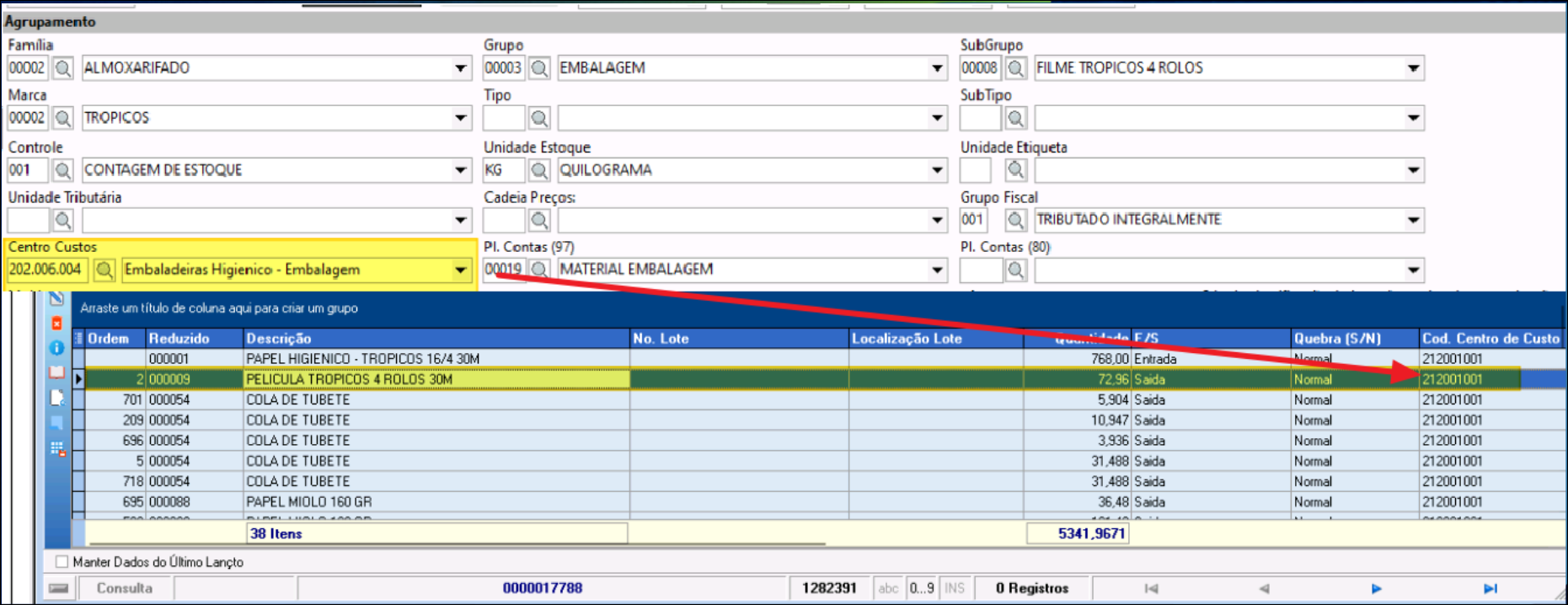This screenshot has width=1568, height=605.
Task: Open the Marca TROPICOS dropdown
Action: (x=460, y=118)
